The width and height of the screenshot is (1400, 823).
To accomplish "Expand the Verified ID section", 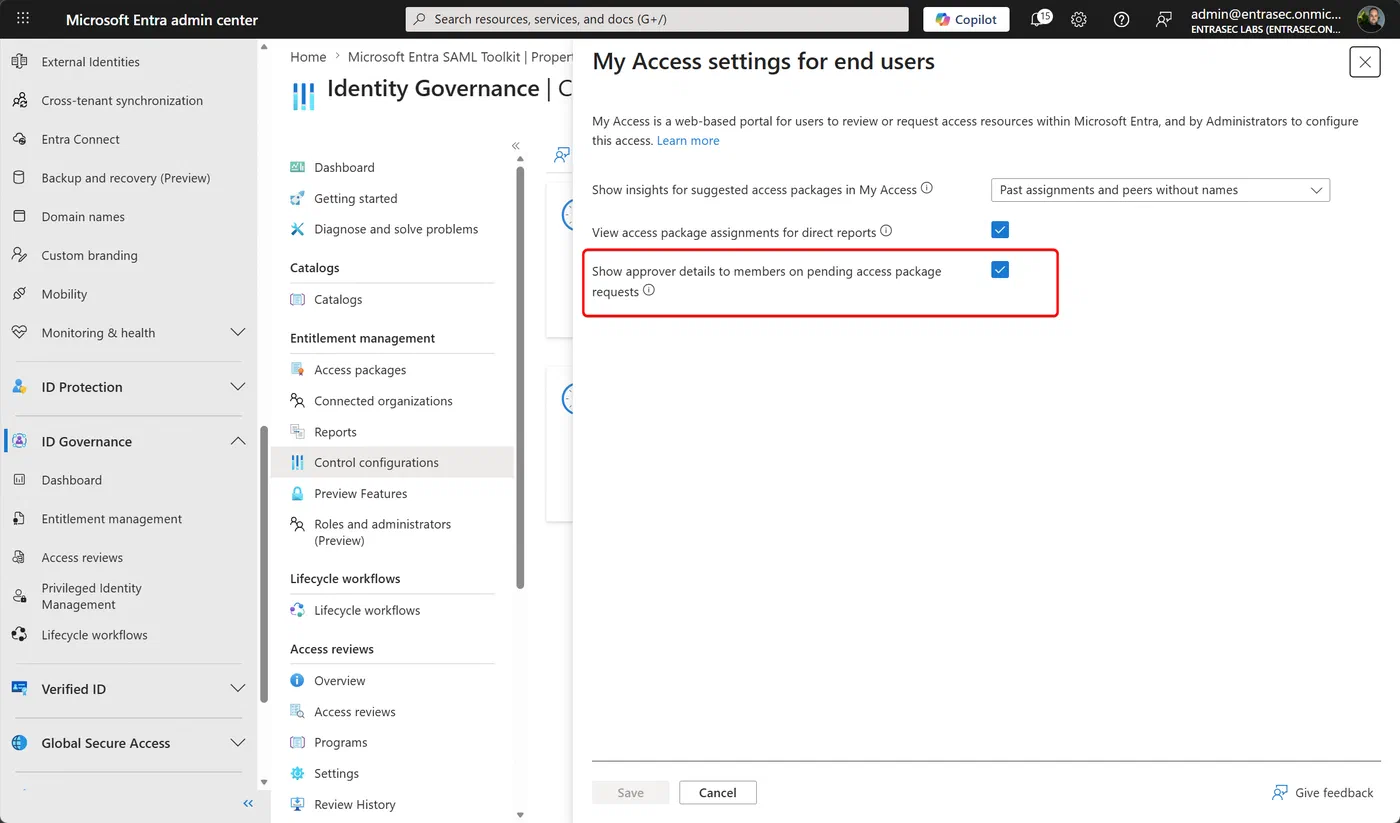I will (238, 689).
